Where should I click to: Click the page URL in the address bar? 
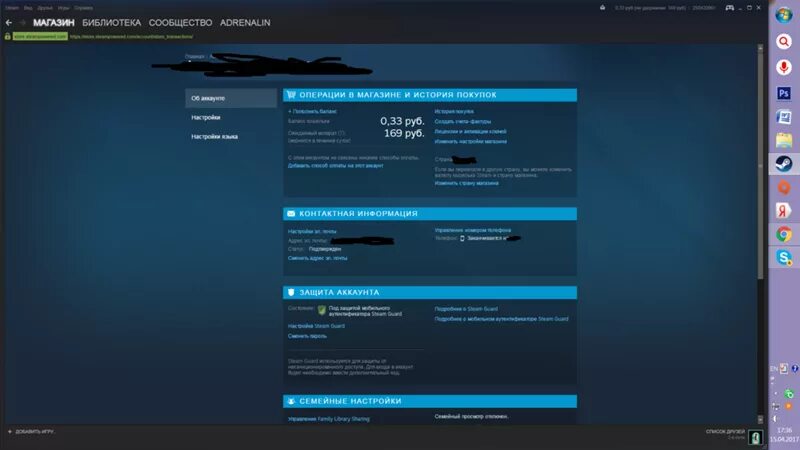132,36
